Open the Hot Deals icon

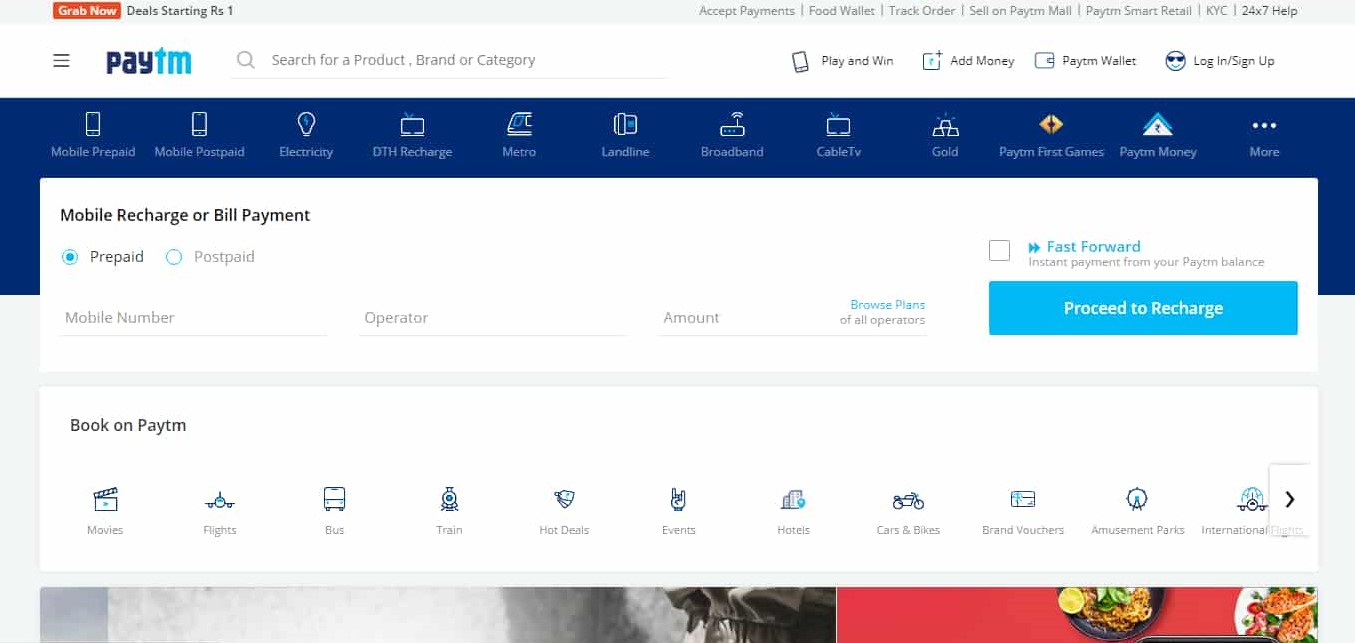[564, 498]
